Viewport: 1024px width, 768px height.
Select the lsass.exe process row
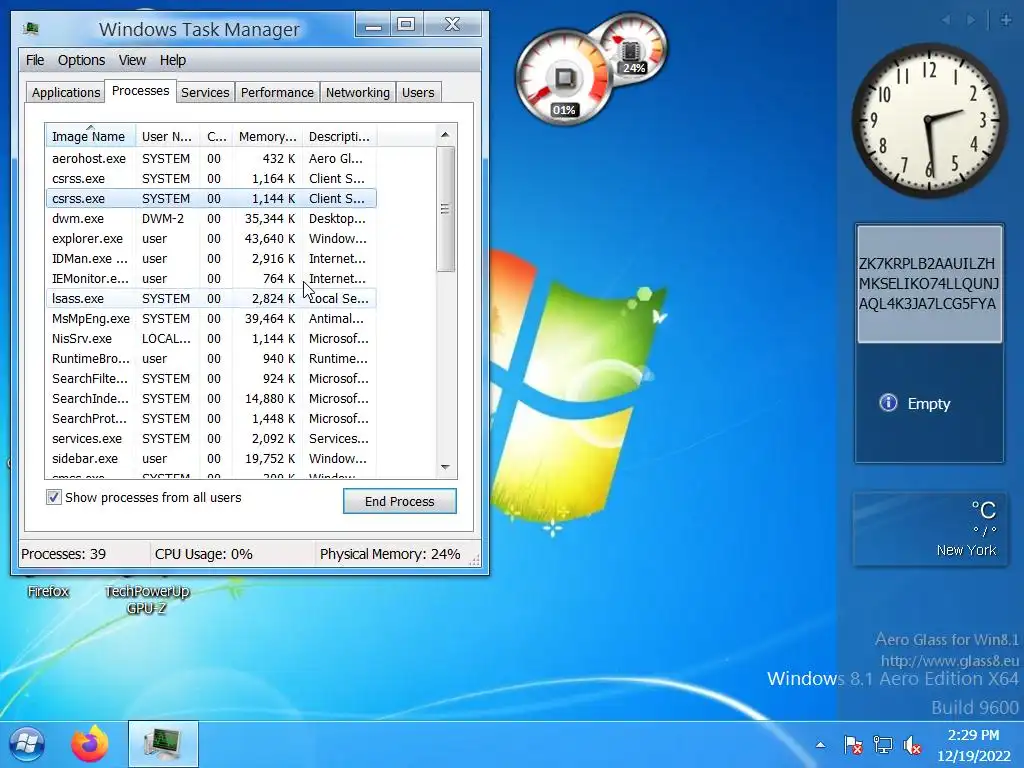(211, 298)
